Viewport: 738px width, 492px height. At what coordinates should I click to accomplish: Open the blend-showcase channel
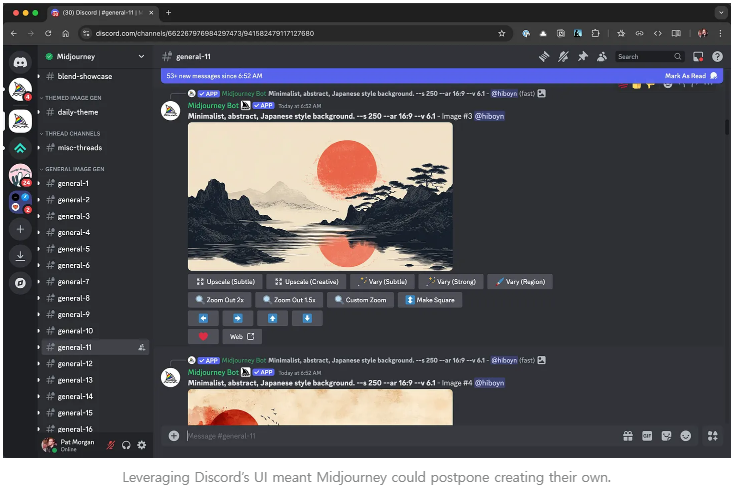[96, 76]
